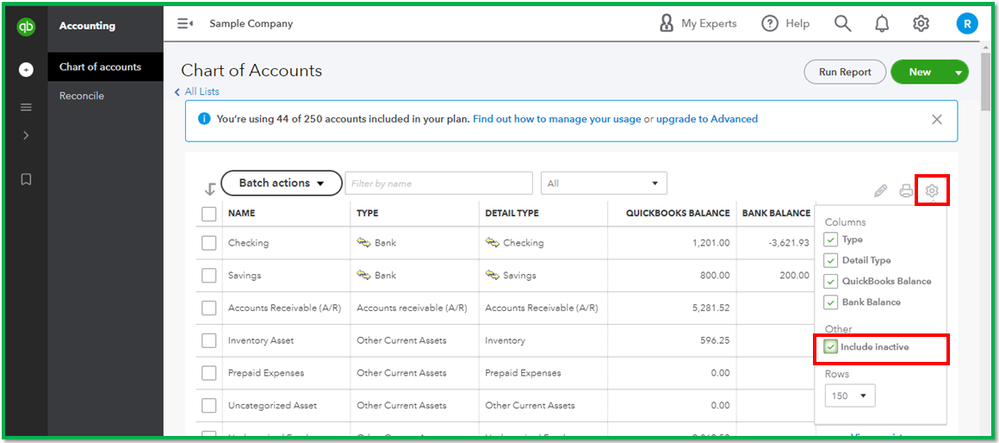The image size is (999, 443).
Task: Open the All account type dropdown
Action: click(x=603, y=184)
